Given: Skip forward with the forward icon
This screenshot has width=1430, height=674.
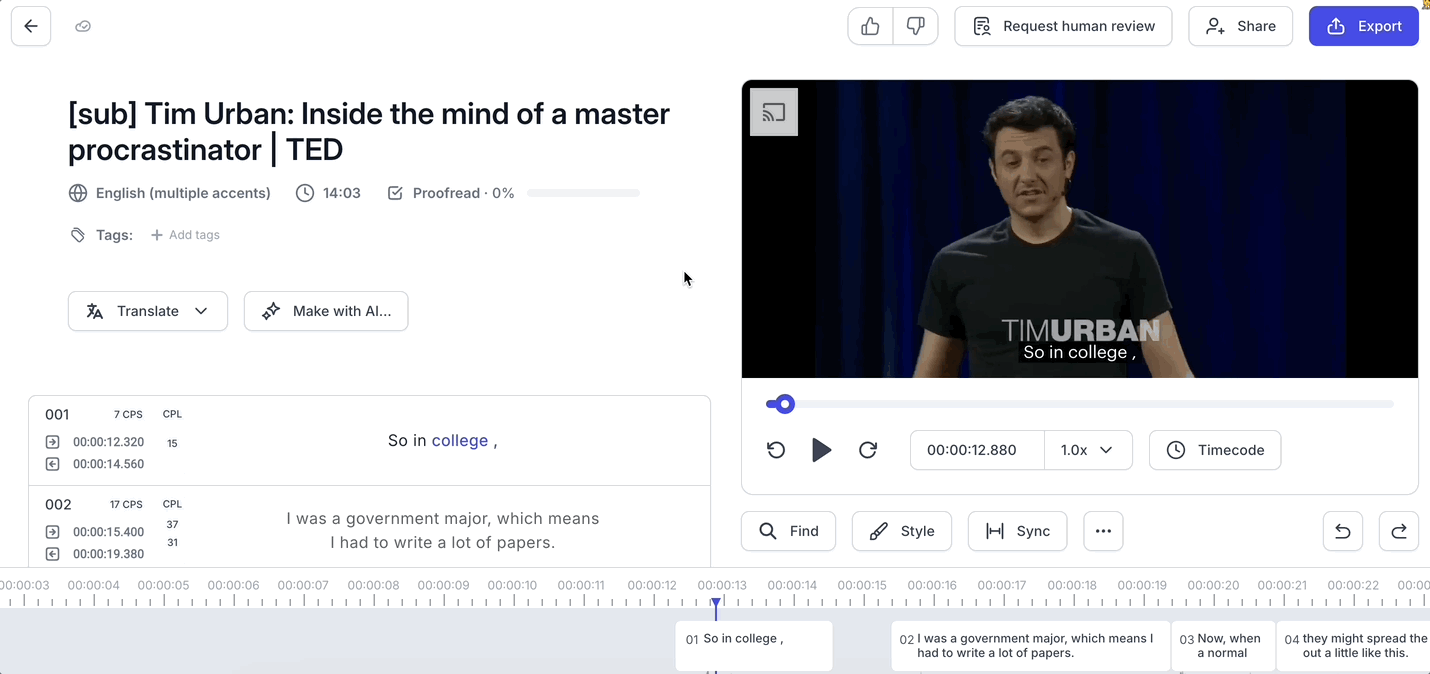Looking at the screenshot, I should [868, 450].
